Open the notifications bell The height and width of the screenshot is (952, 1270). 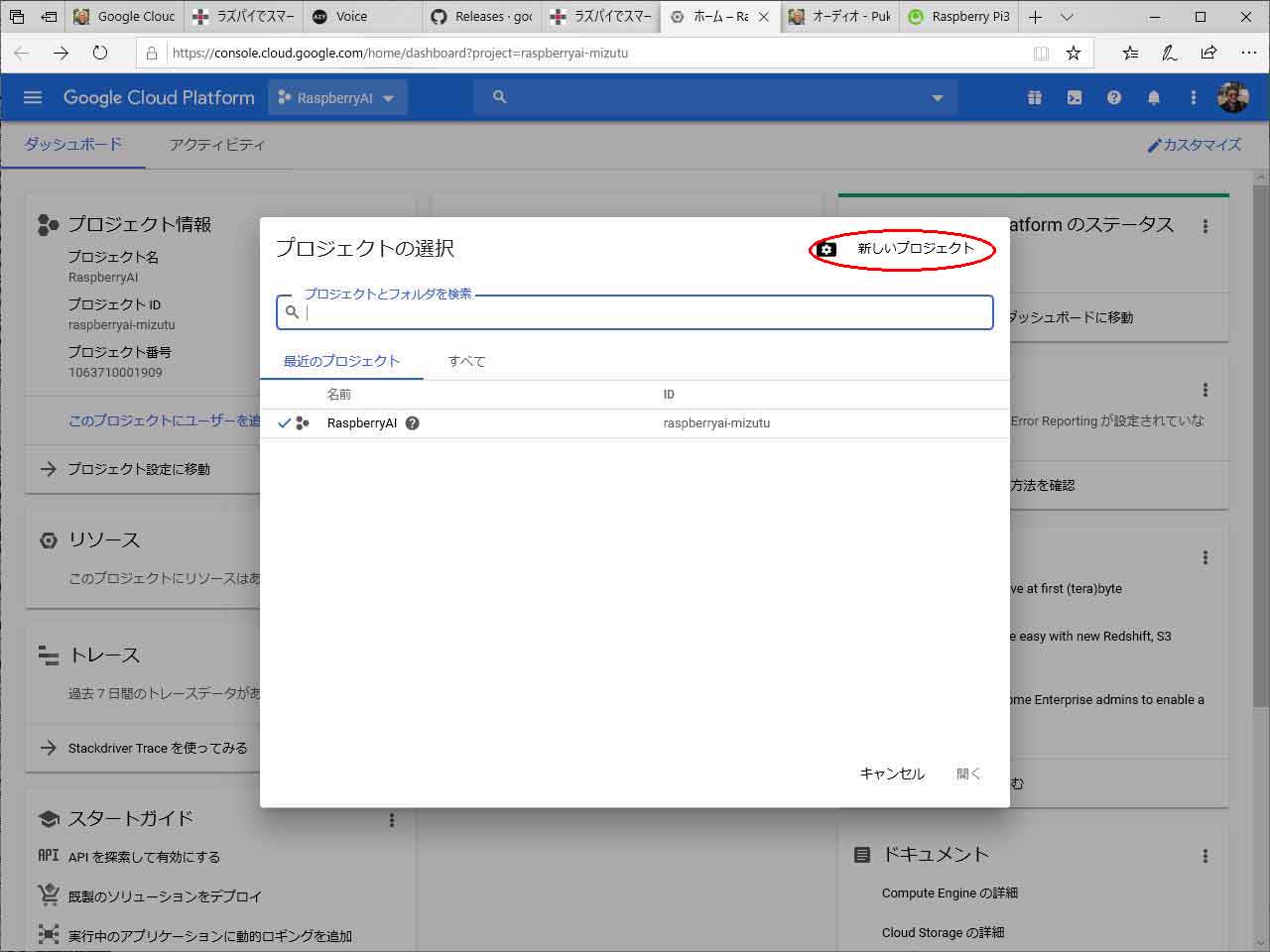point(1154,97)
